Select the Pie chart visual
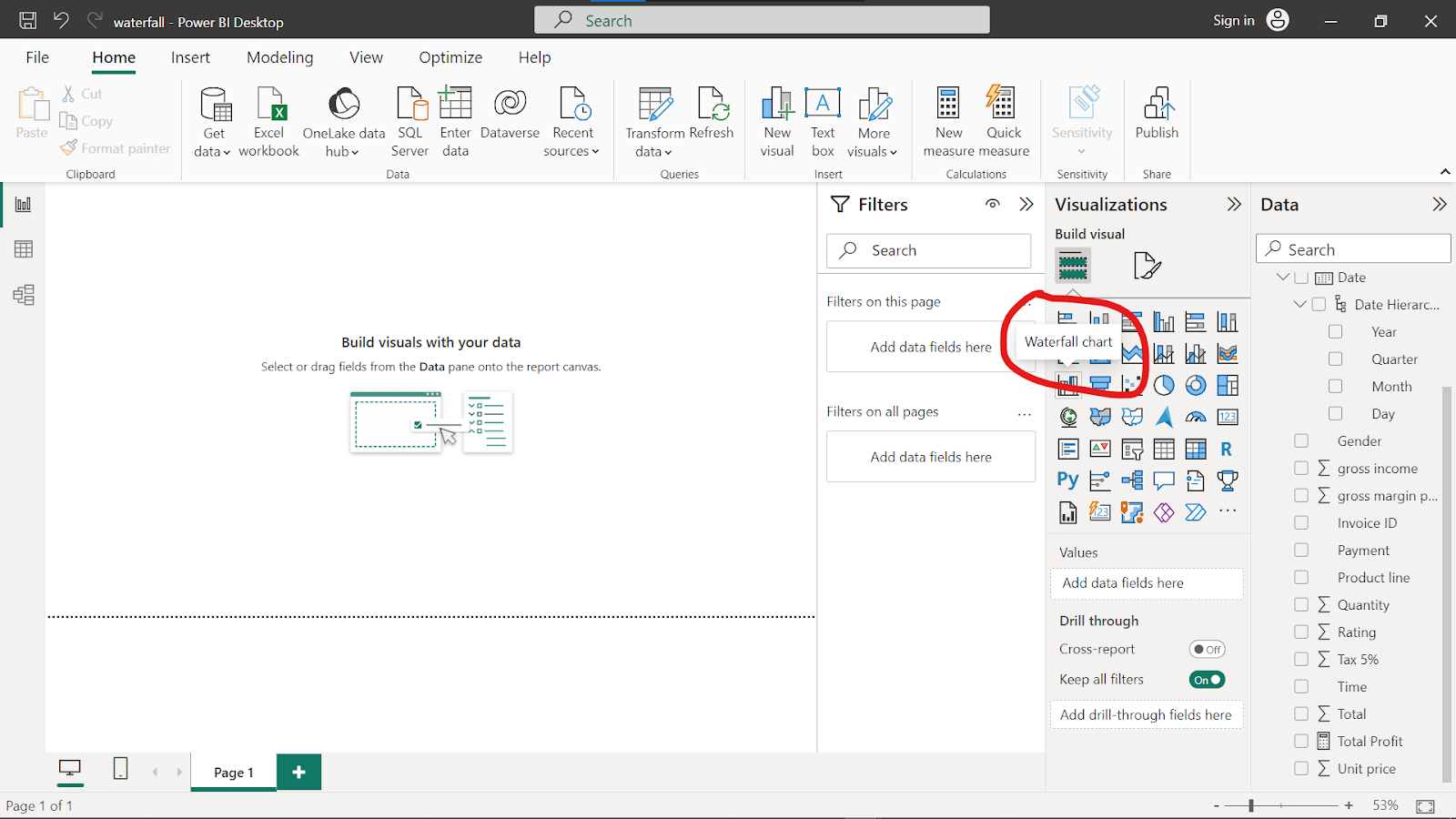This screenshot has height=819, width=1456. (x=1164, y=385)
